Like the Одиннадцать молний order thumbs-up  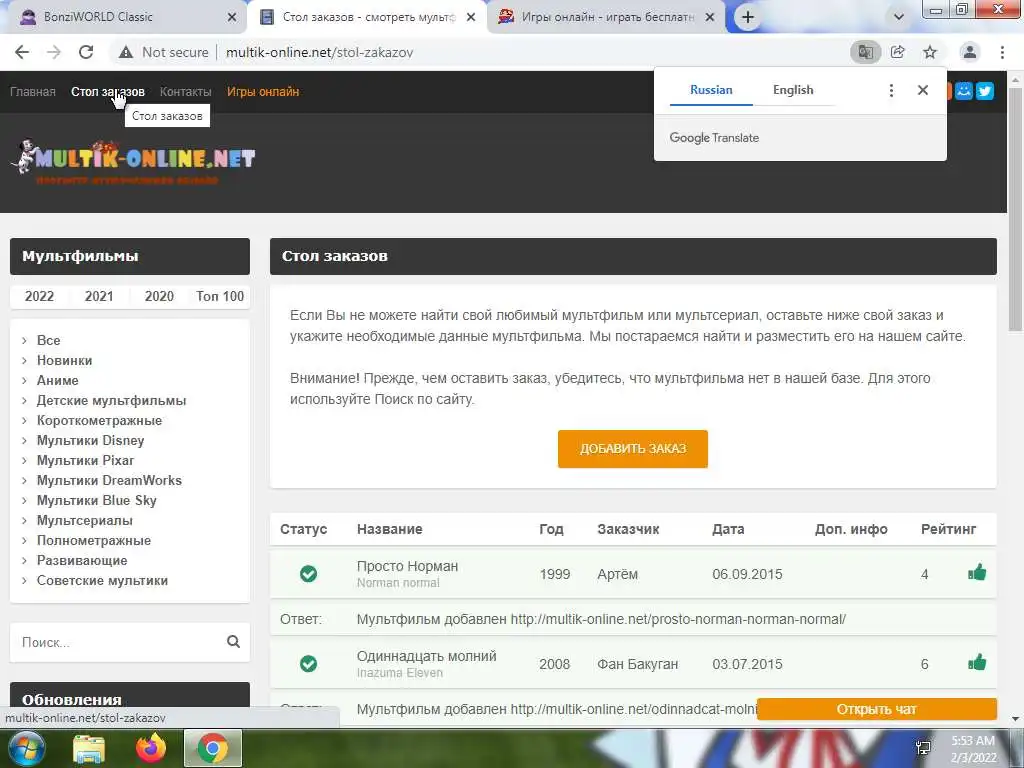pos(977,664)
